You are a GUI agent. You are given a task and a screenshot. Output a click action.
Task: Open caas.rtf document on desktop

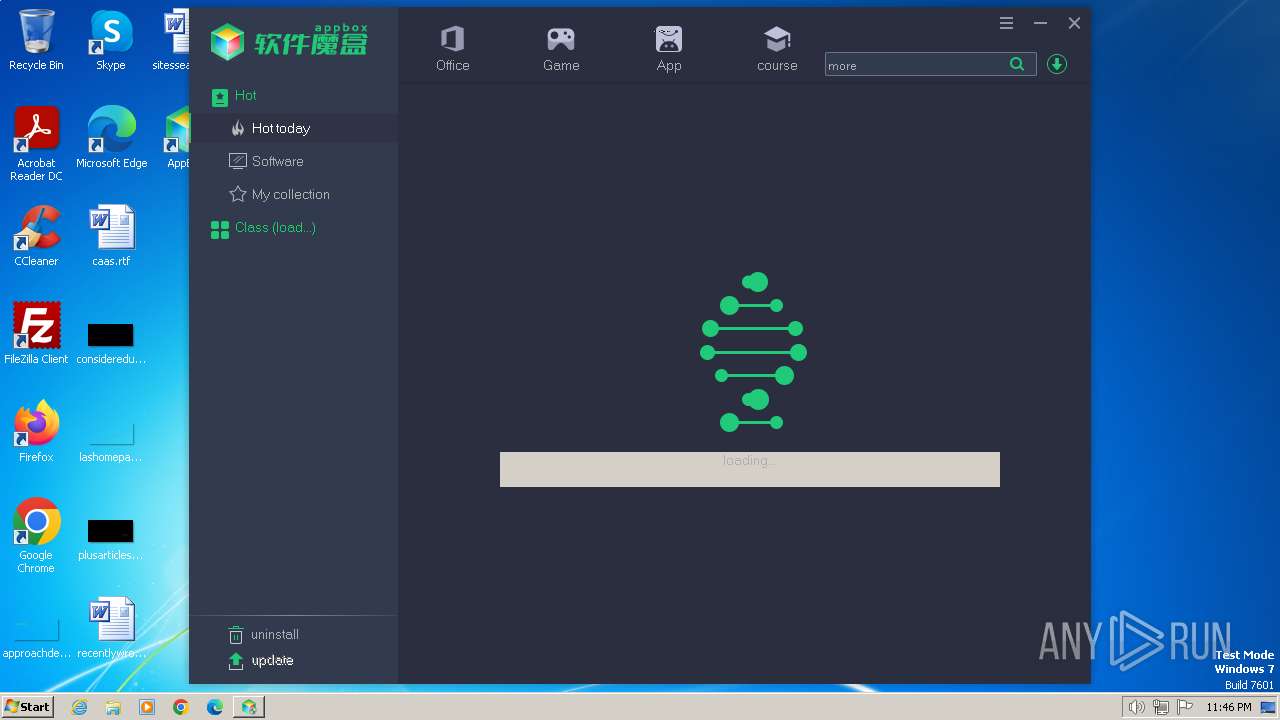111,236
